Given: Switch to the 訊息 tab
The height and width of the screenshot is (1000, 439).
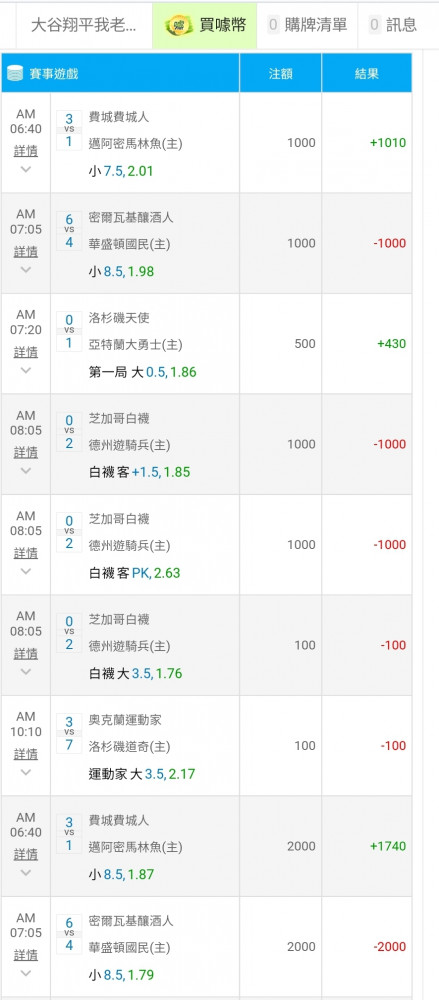Looking at the screenshot, I should 393,26.
